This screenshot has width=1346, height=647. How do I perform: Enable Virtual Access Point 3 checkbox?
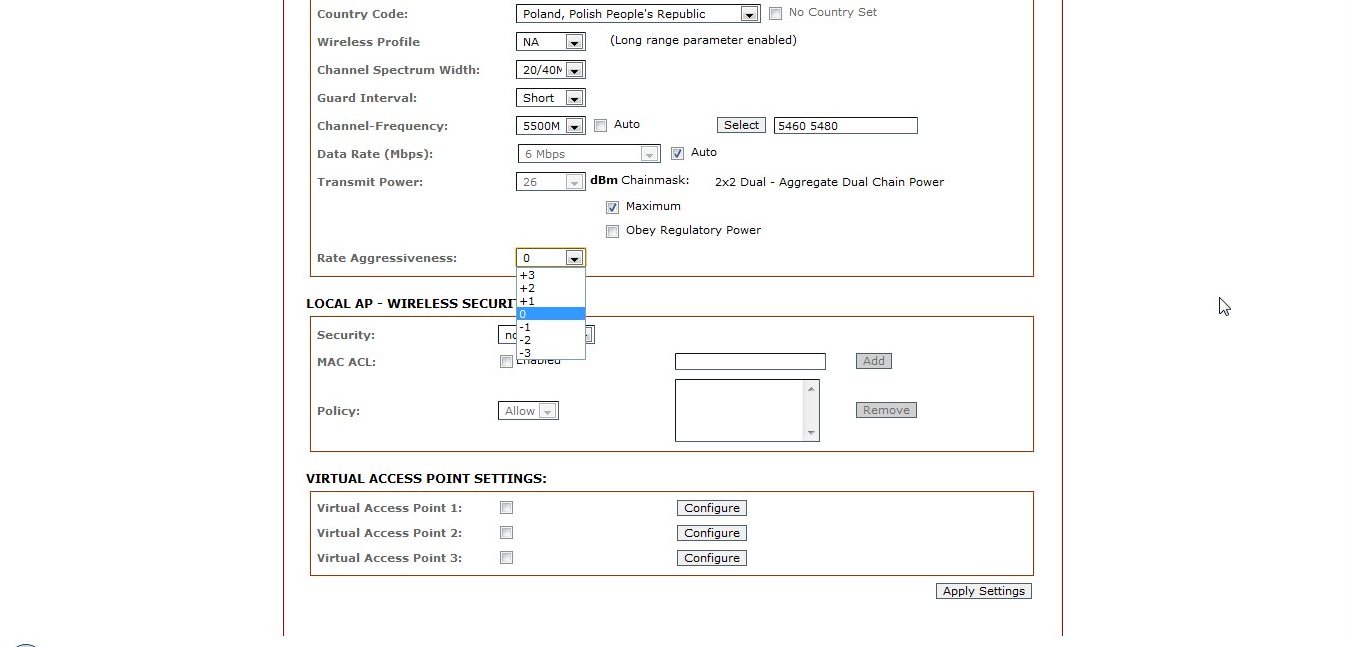[506, 558]
